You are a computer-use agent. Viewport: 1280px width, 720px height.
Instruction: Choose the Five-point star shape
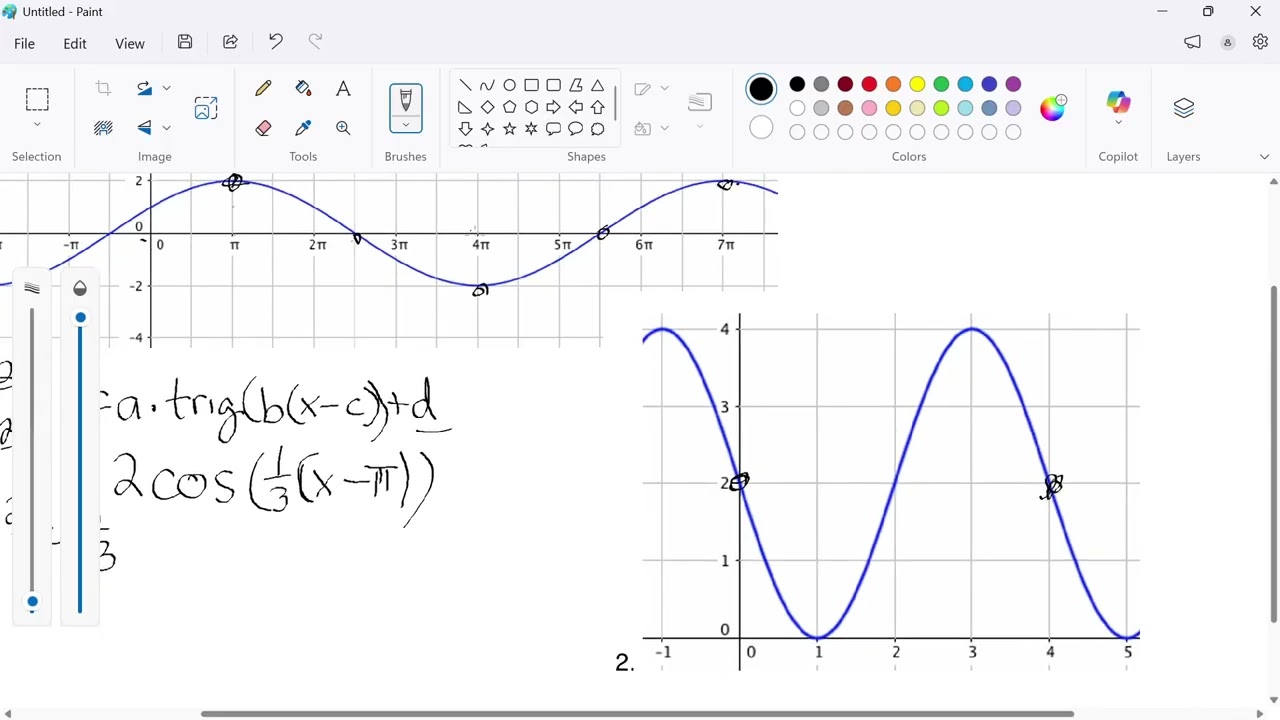(x=509, y=129)
